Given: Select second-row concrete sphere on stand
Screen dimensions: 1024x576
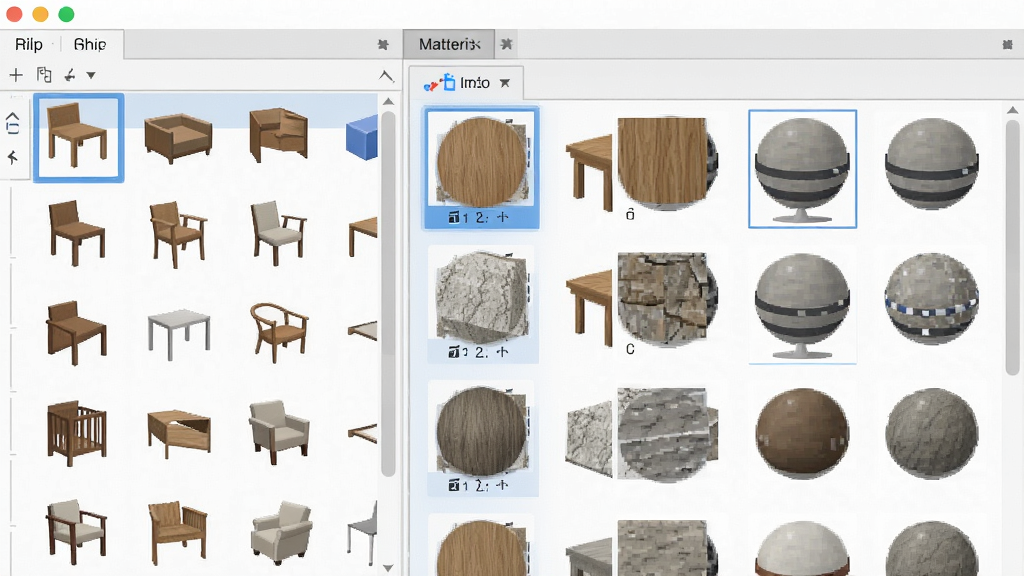Looking at the screenshot, I should point(802,306).
